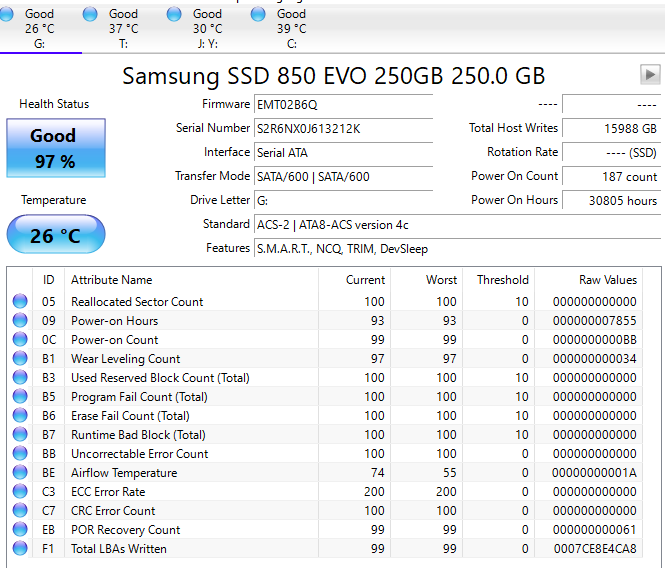
Task: Click the Drive Letter field G:
Action: [343, 200]
